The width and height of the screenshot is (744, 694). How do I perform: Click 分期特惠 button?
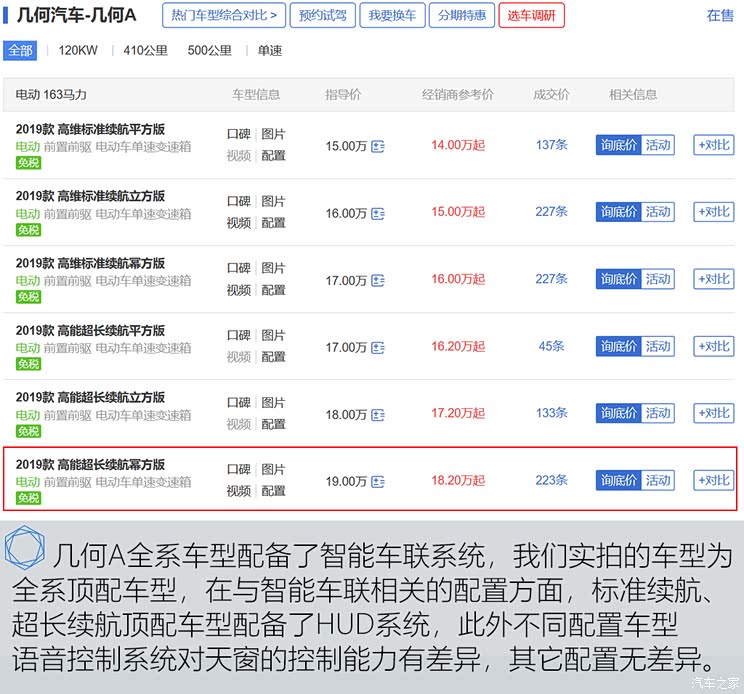[x=462, y=15]
